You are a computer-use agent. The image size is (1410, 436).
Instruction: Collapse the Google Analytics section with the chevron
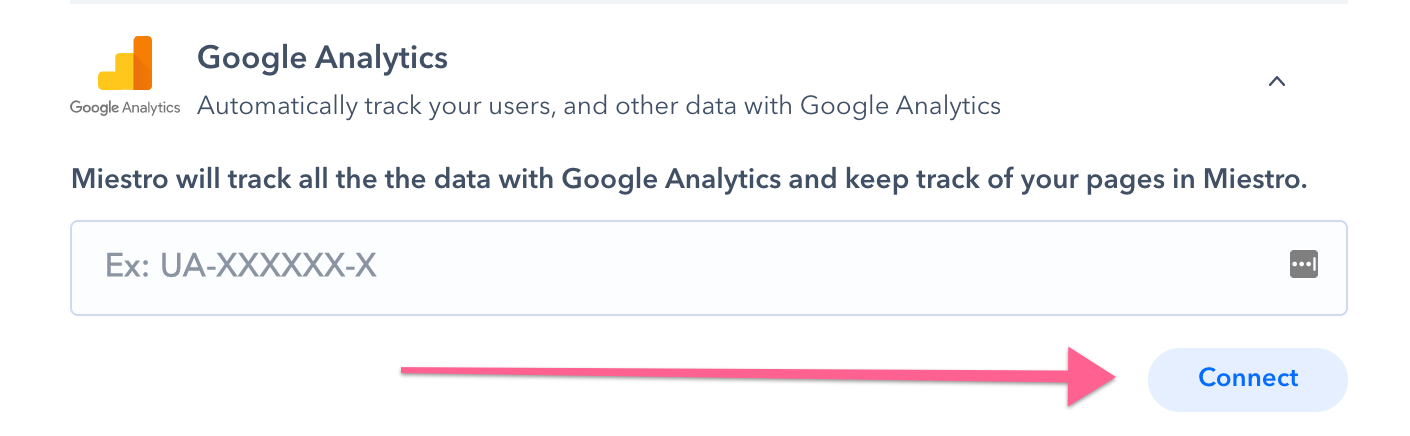(x=1276, y=82)
